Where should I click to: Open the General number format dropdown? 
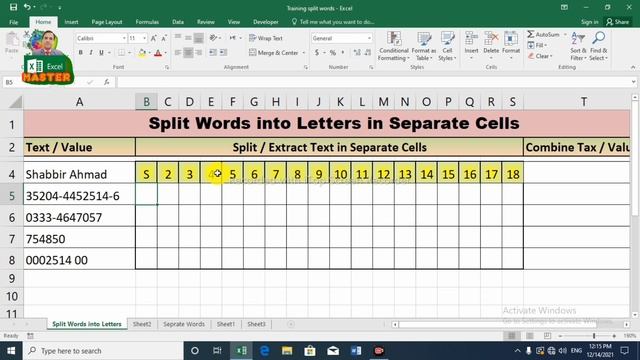pos(369,38)
